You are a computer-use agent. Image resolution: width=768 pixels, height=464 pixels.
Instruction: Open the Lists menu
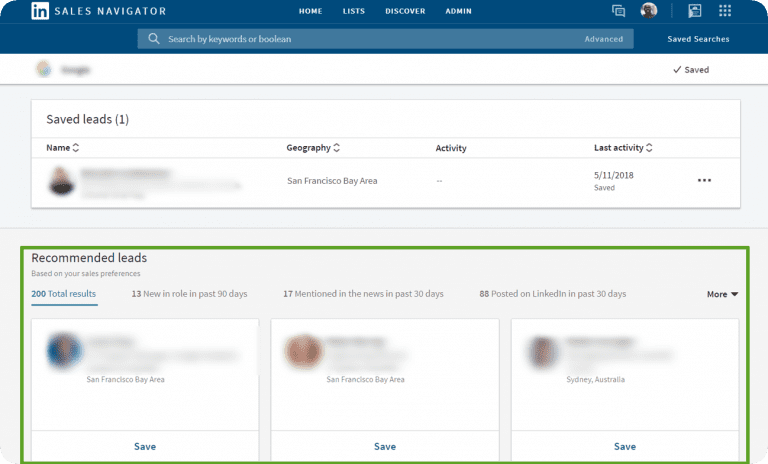click(x=353, y=11)
